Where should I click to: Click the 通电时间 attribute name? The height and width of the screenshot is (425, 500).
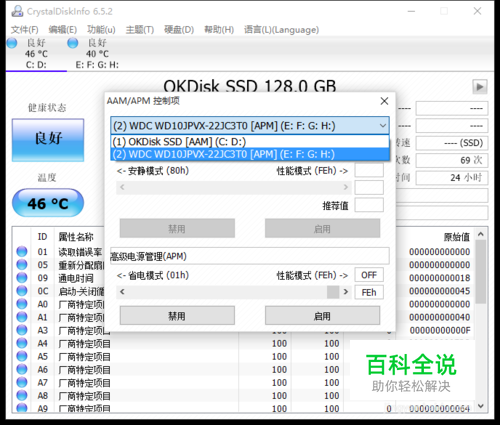click(76, 278)
